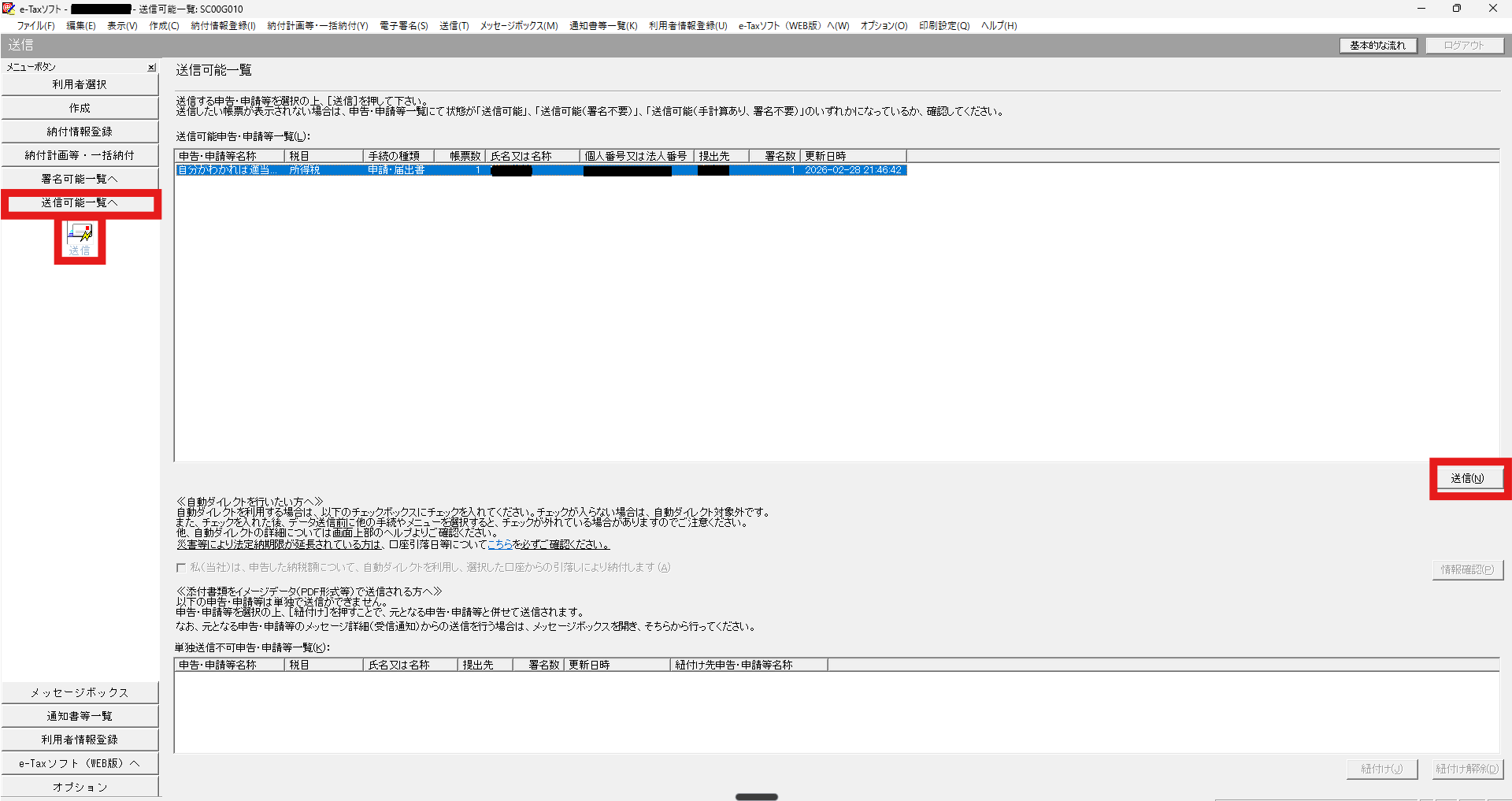The image size is (1512, 801).
Task: Click the 送信 icon in the sidebar
Action: click(80, 239)
